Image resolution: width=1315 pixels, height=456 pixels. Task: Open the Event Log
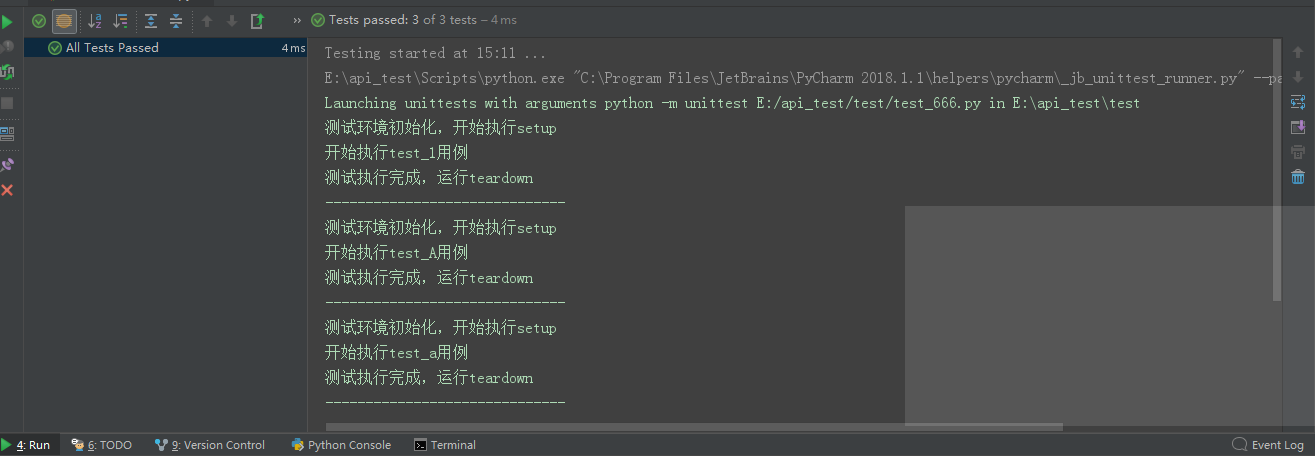click(x=1268, y=445)
